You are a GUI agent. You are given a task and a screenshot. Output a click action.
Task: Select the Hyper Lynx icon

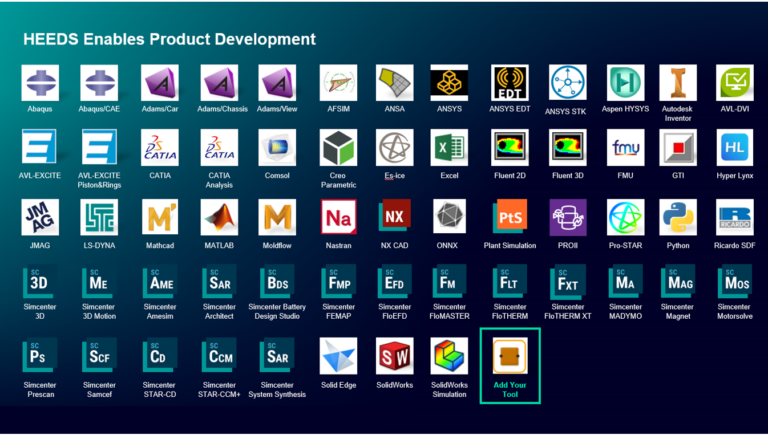(735, 148)
